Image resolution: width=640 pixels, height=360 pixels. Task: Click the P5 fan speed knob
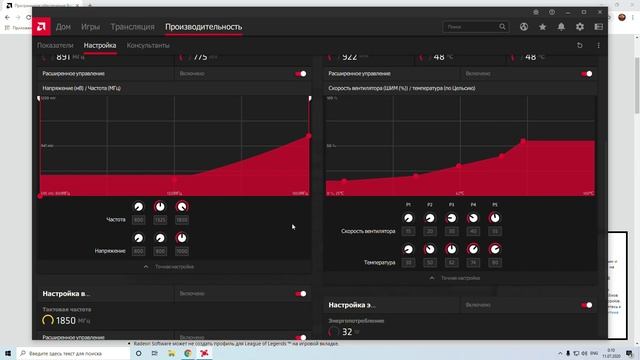pyautogui.click(x=495, y=218)
